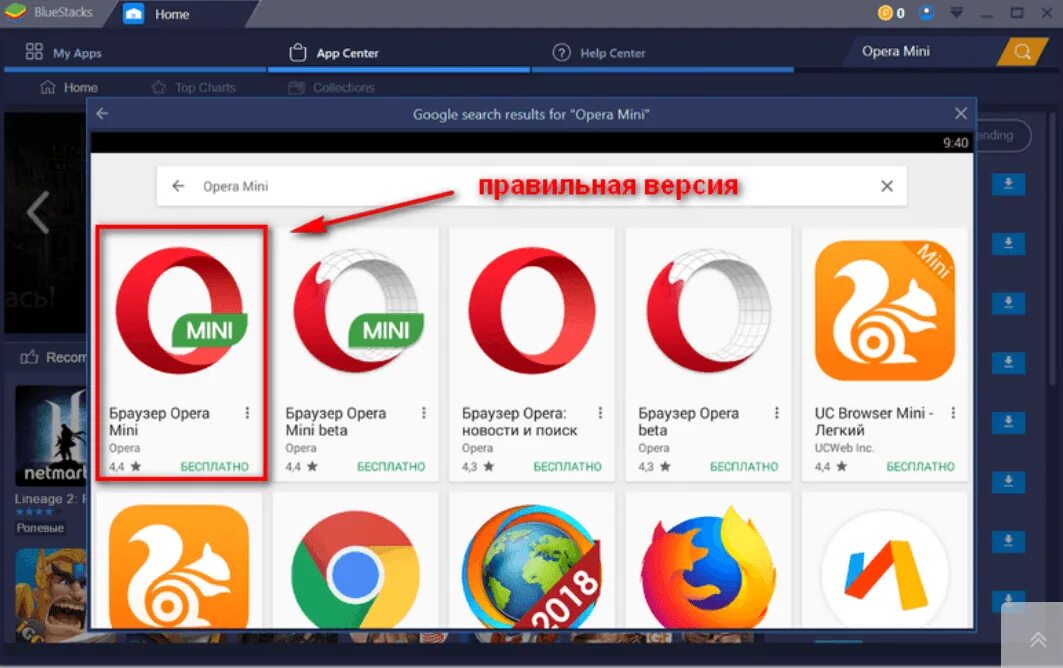Open the netmarble Lineage 2 game thumbnail
The height and width of the screenshot is (668, 1063).
pyautogui.click(x=51, y=435)
